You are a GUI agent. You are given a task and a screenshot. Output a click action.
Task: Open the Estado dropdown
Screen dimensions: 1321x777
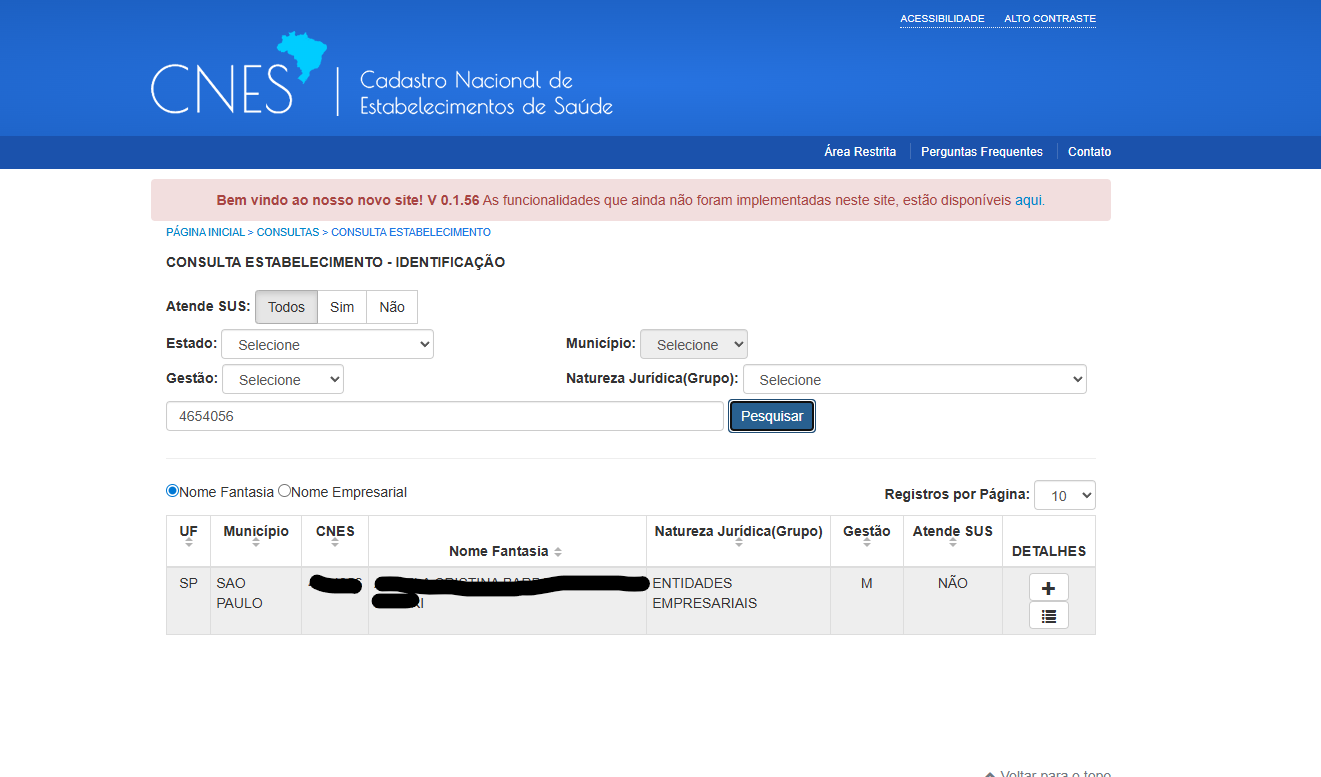(x=328, y=345)
